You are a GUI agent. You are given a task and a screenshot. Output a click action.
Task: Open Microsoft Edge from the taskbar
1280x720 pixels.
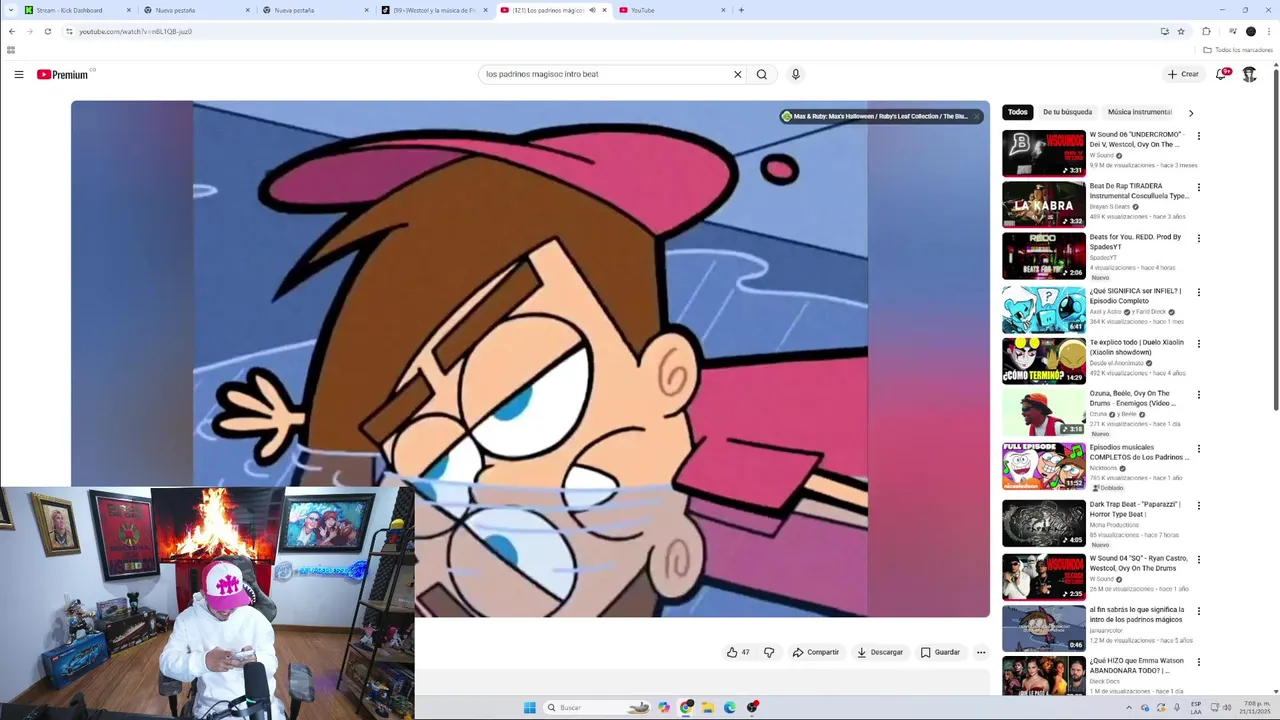coord(730,707)
